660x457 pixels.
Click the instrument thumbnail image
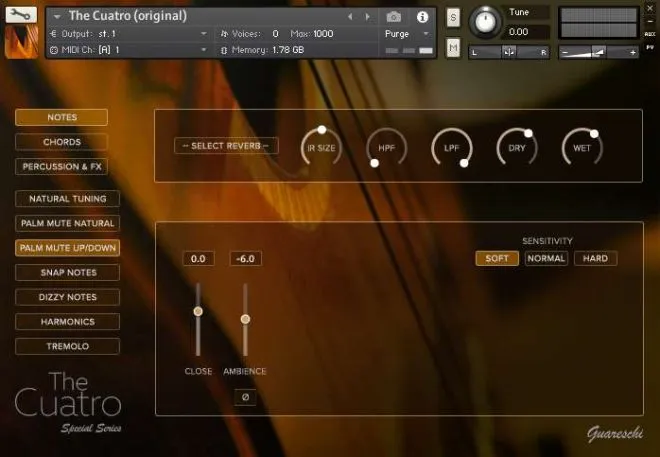tap(21, 42)
